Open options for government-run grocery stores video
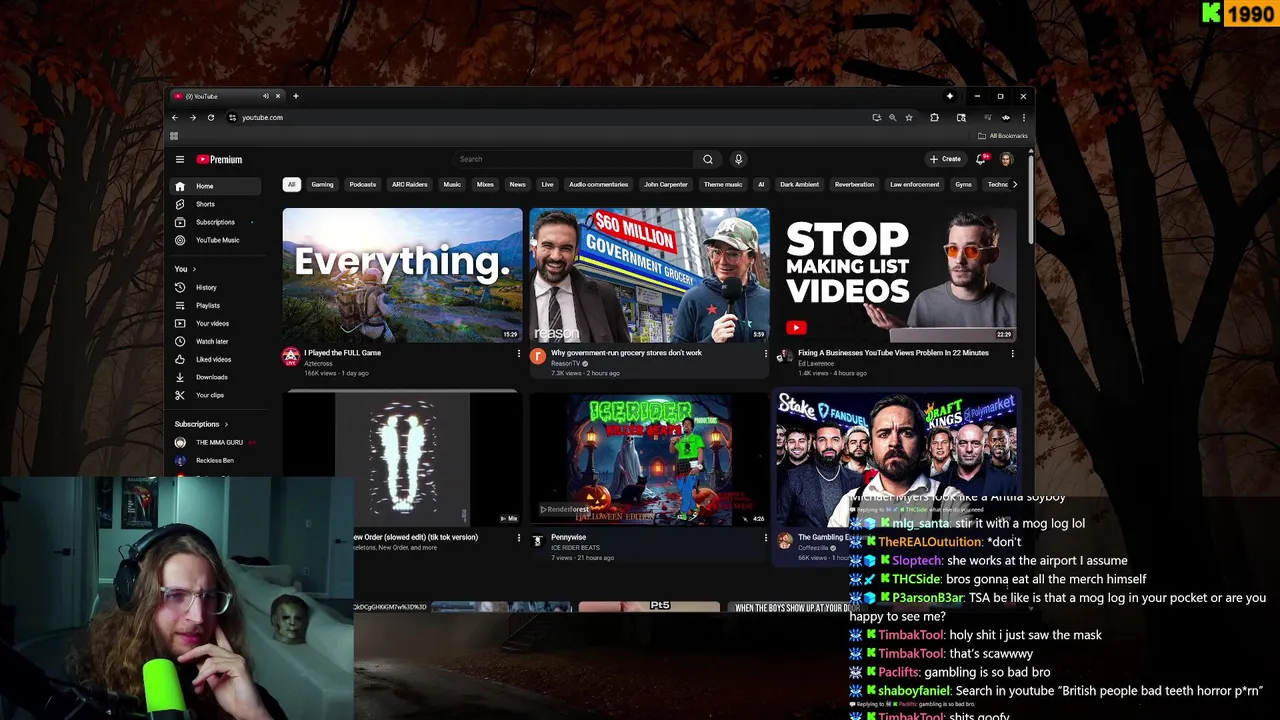Screen dimensions: 1280x720 click(766, 353)
